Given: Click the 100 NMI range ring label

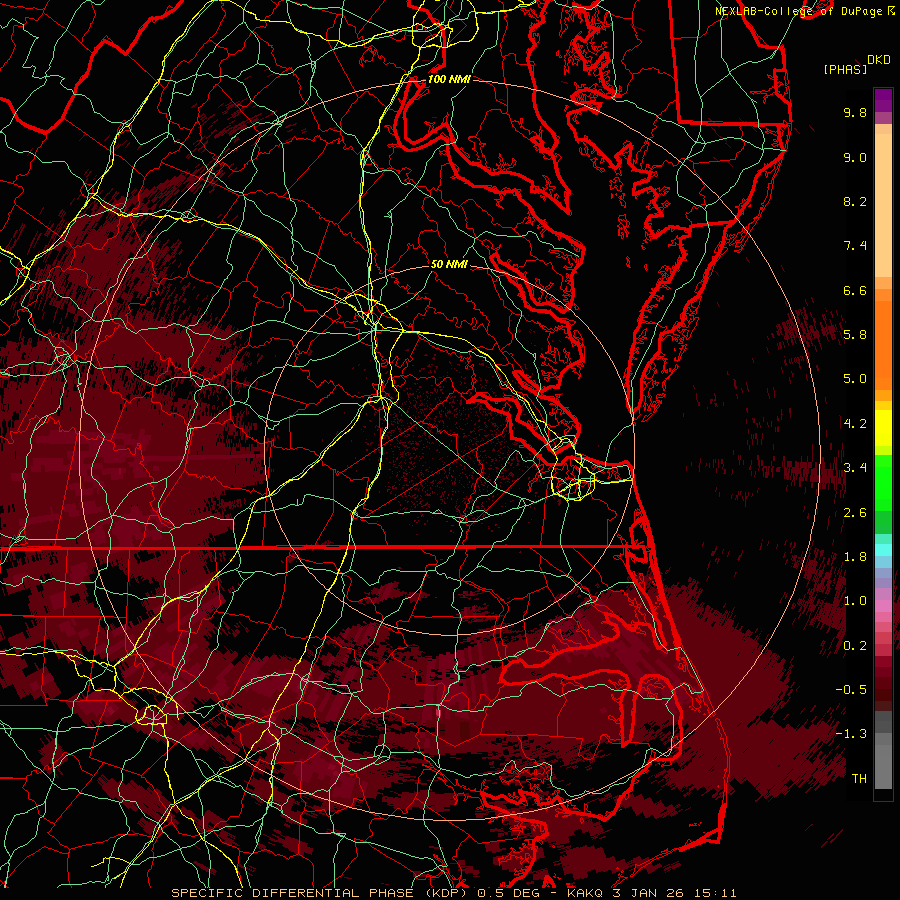Looking at the screenshot, I should (449, 79).
